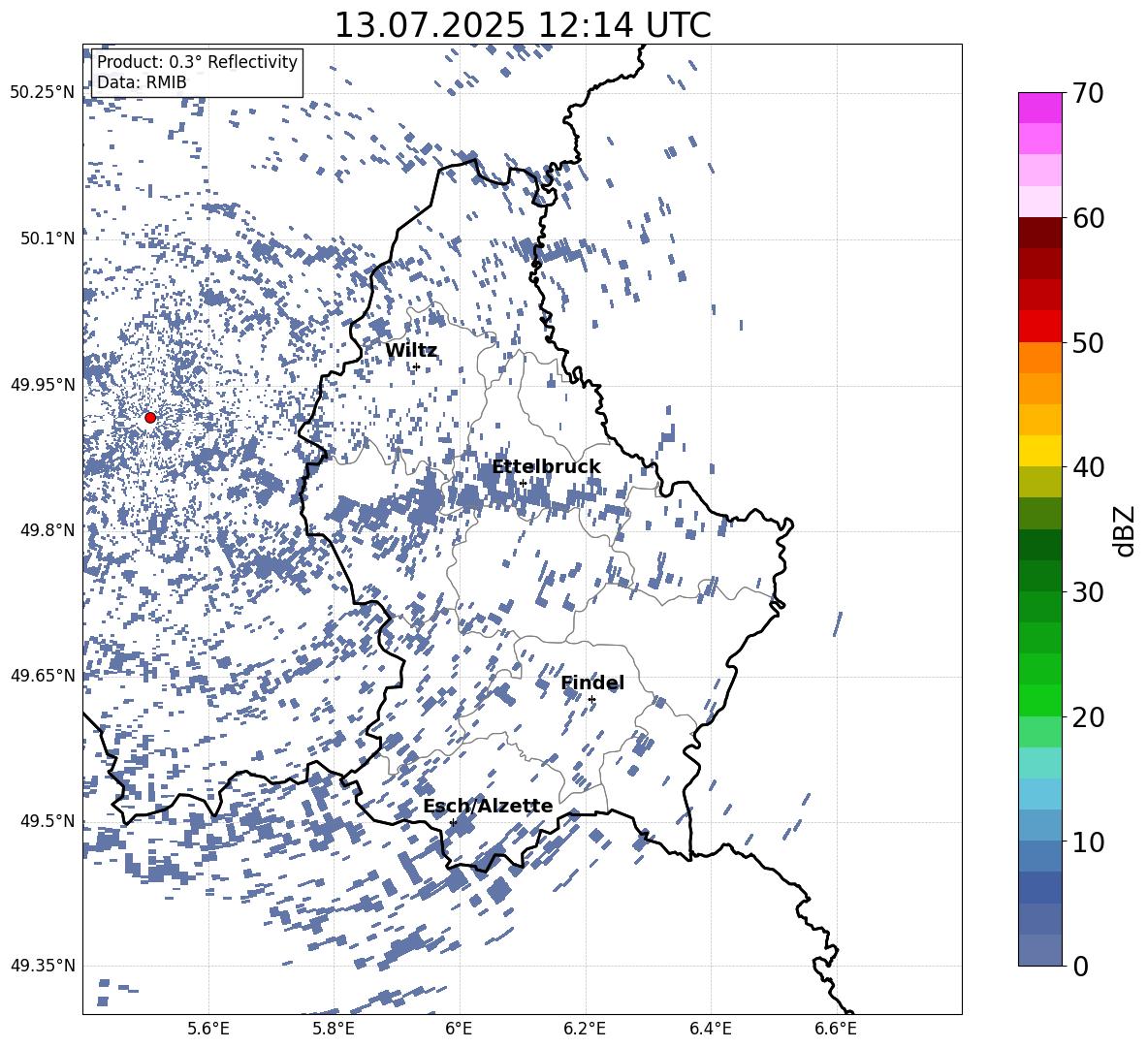Pick the orange colorbar swatch just below 50
Screen dimensions: 1148x1048
tap(1040, 358)
